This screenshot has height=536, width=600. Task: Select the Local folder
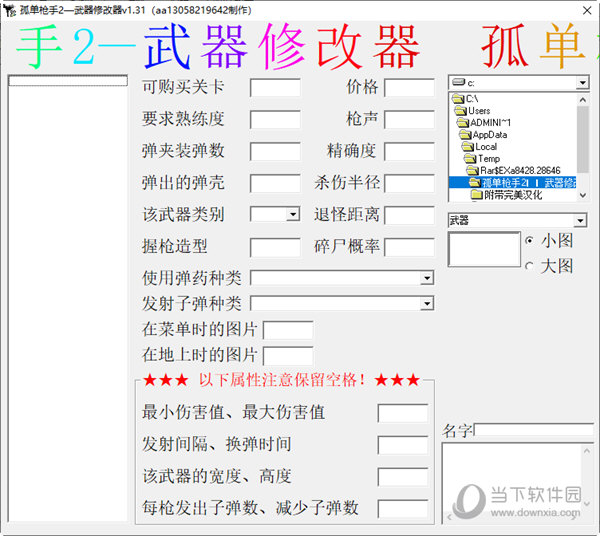click(x=479, y=147)
